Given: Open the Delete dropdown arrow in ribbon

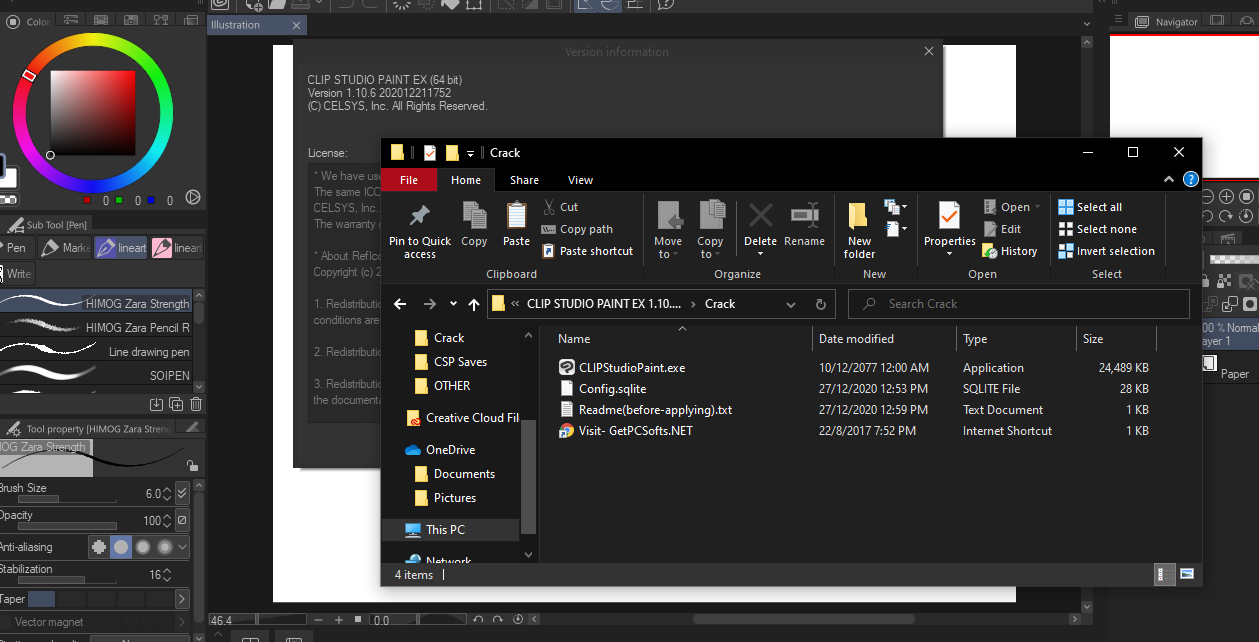Looking at the screenshot, I should click(760, 254).
